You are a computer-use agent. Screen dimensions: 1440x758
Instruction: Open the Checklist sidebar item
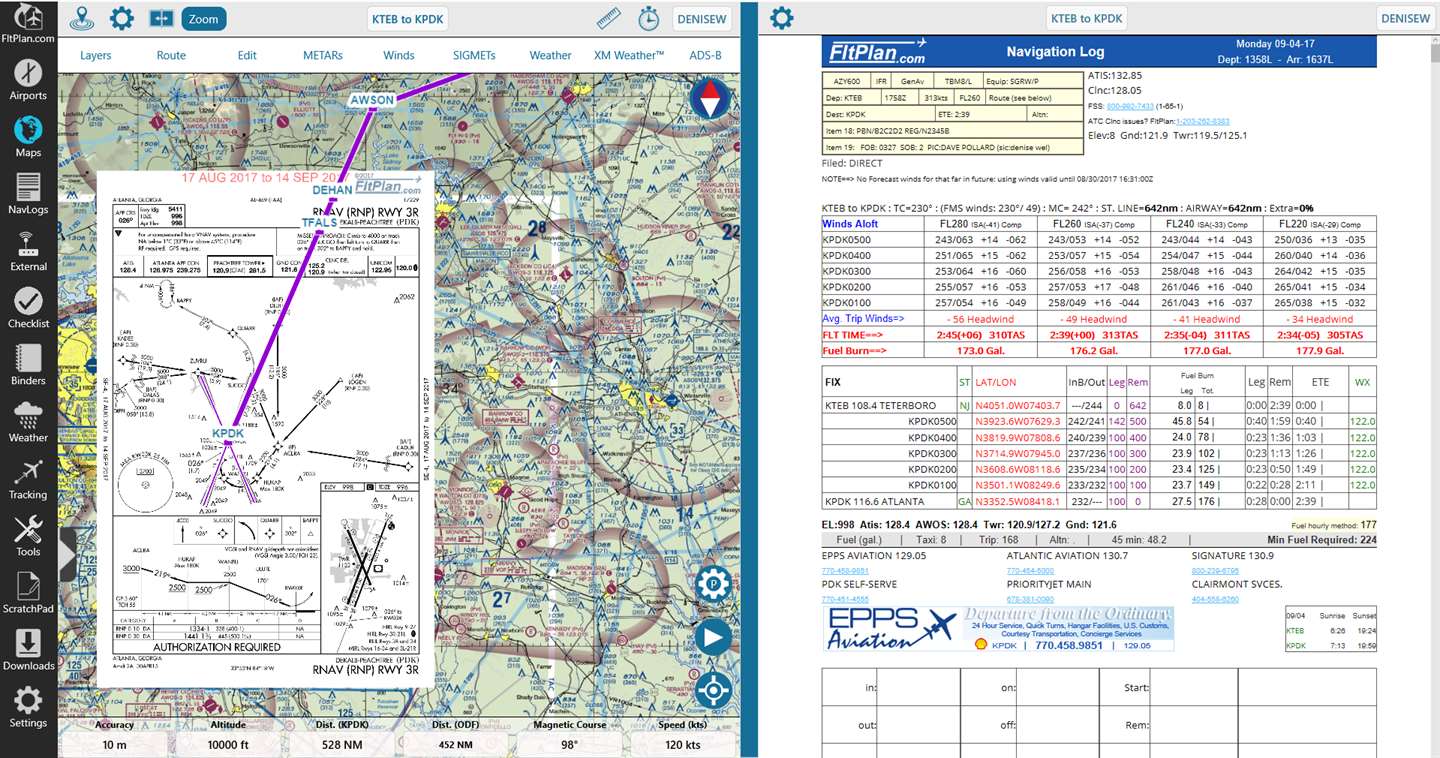tap(28, 309)
